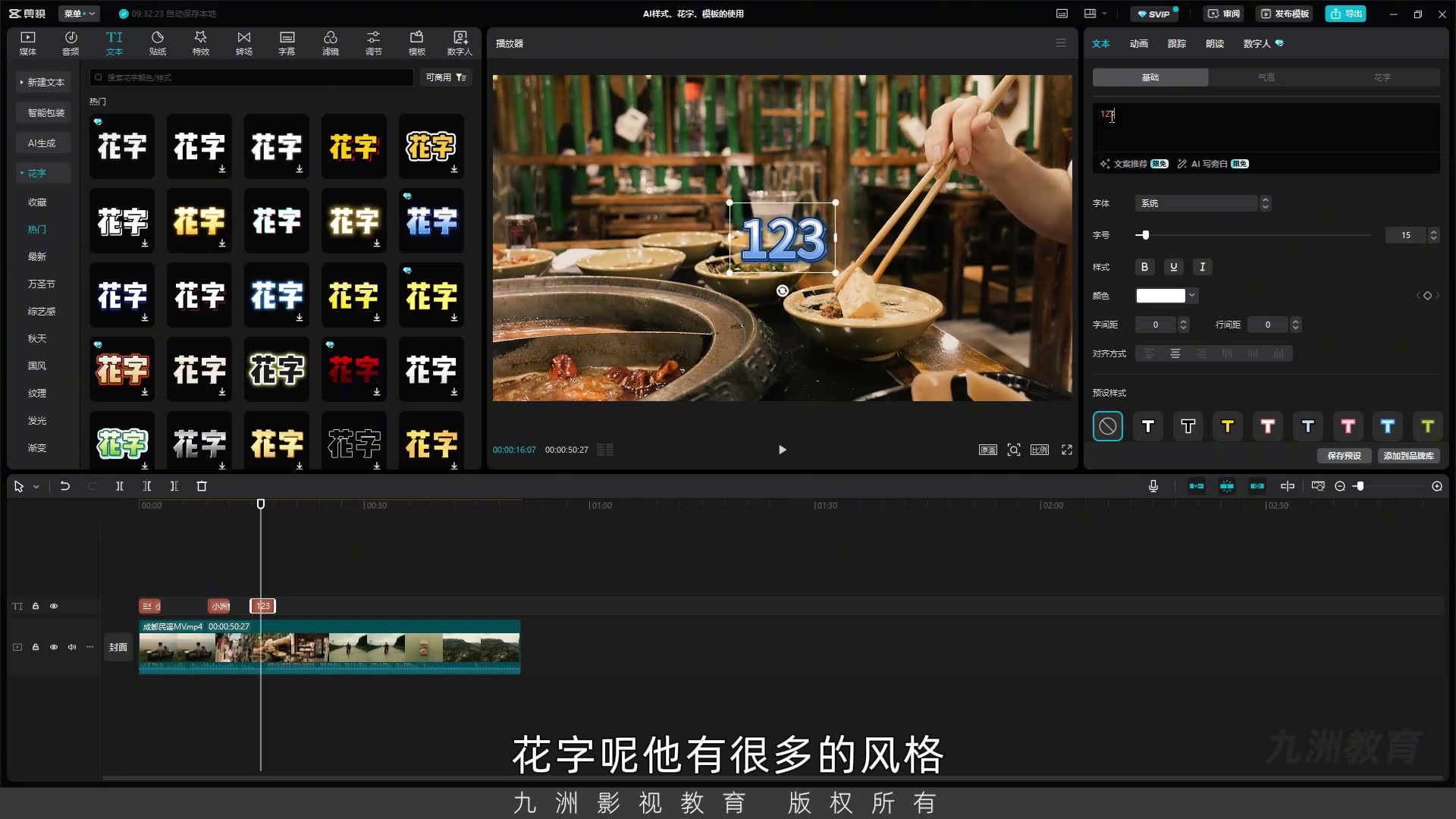Open the 模板 templates panel
Image resolution: width=1456 pixels, height=819 pixels.
pyautogui.click(x=417, y=43)
